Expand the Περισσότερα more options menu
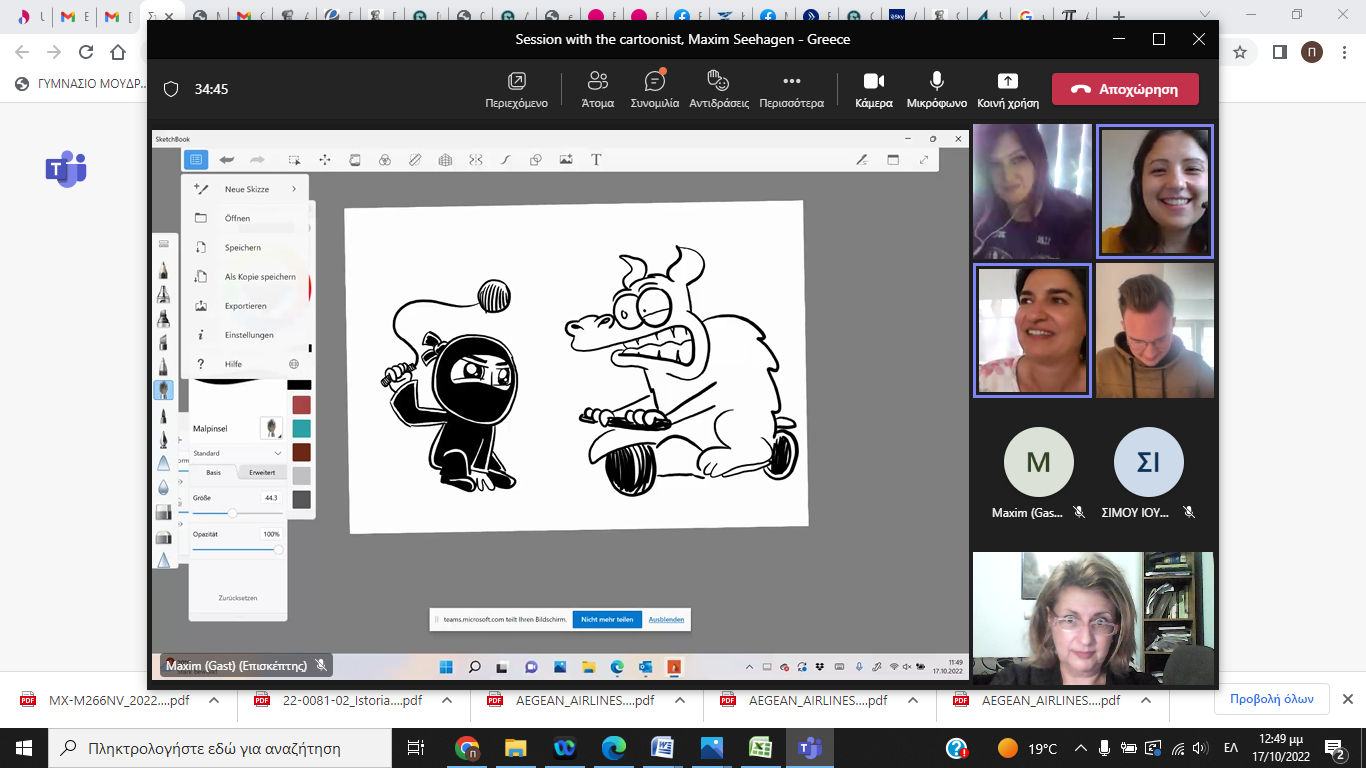Viewport: 1366px width, 768px height. coord(791,89)
